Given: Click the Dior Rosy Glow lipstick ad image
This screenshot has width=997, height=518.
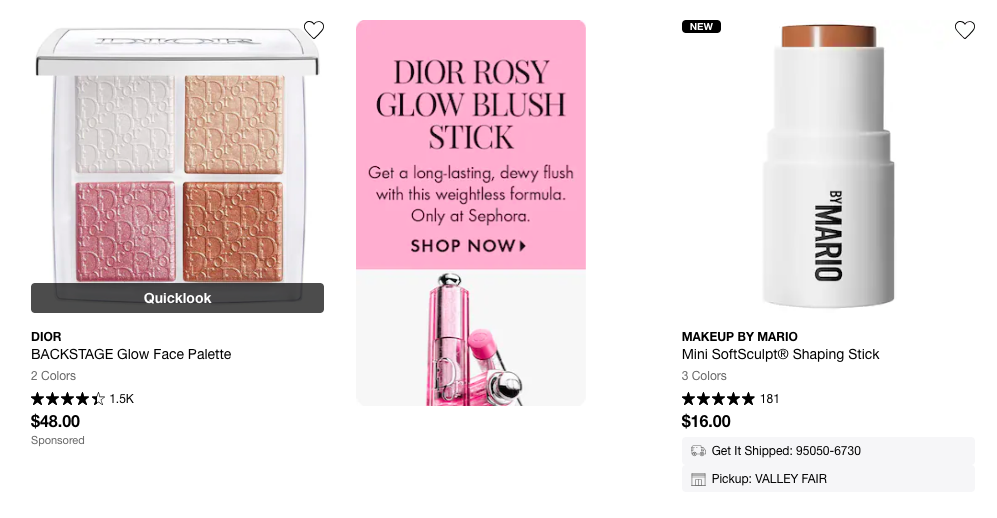Looking at the screenshot, I should click(x=470, y=340).
